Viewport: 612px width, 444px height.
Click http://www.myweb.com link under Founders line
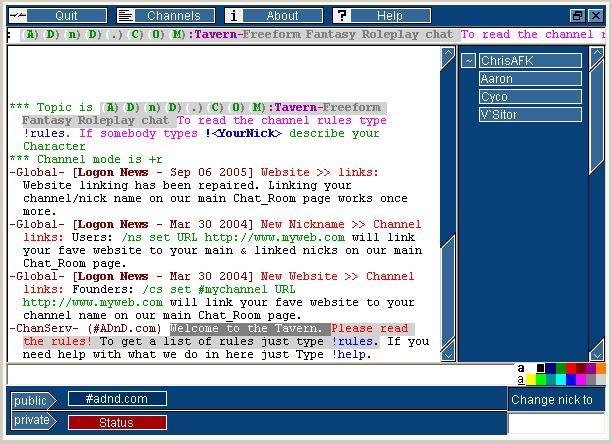[93, 302]
